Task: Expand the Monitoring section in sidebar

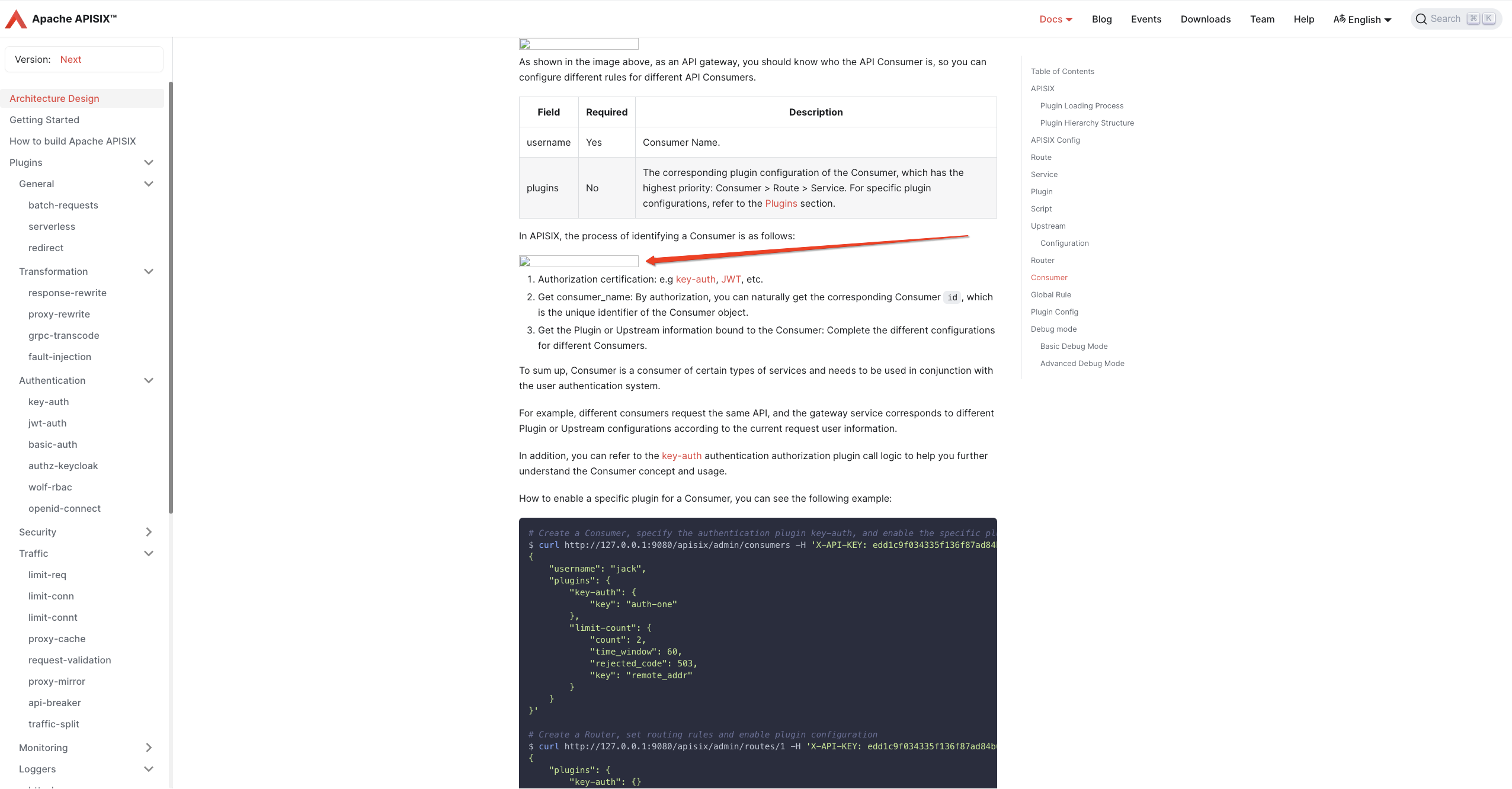Action: click(x=149, y=748)
